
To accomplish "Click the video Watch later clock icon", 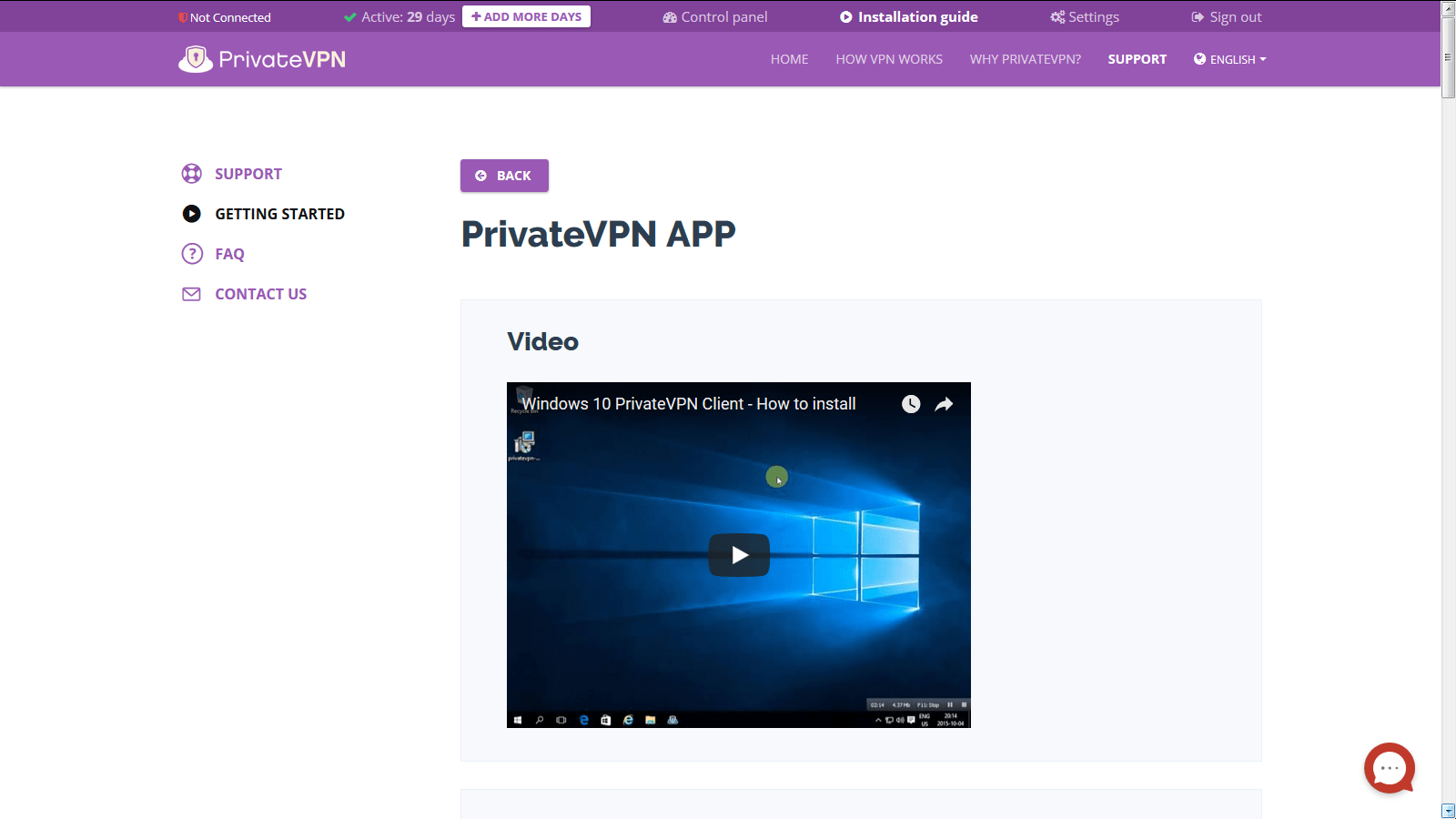I will coord(911,404).
